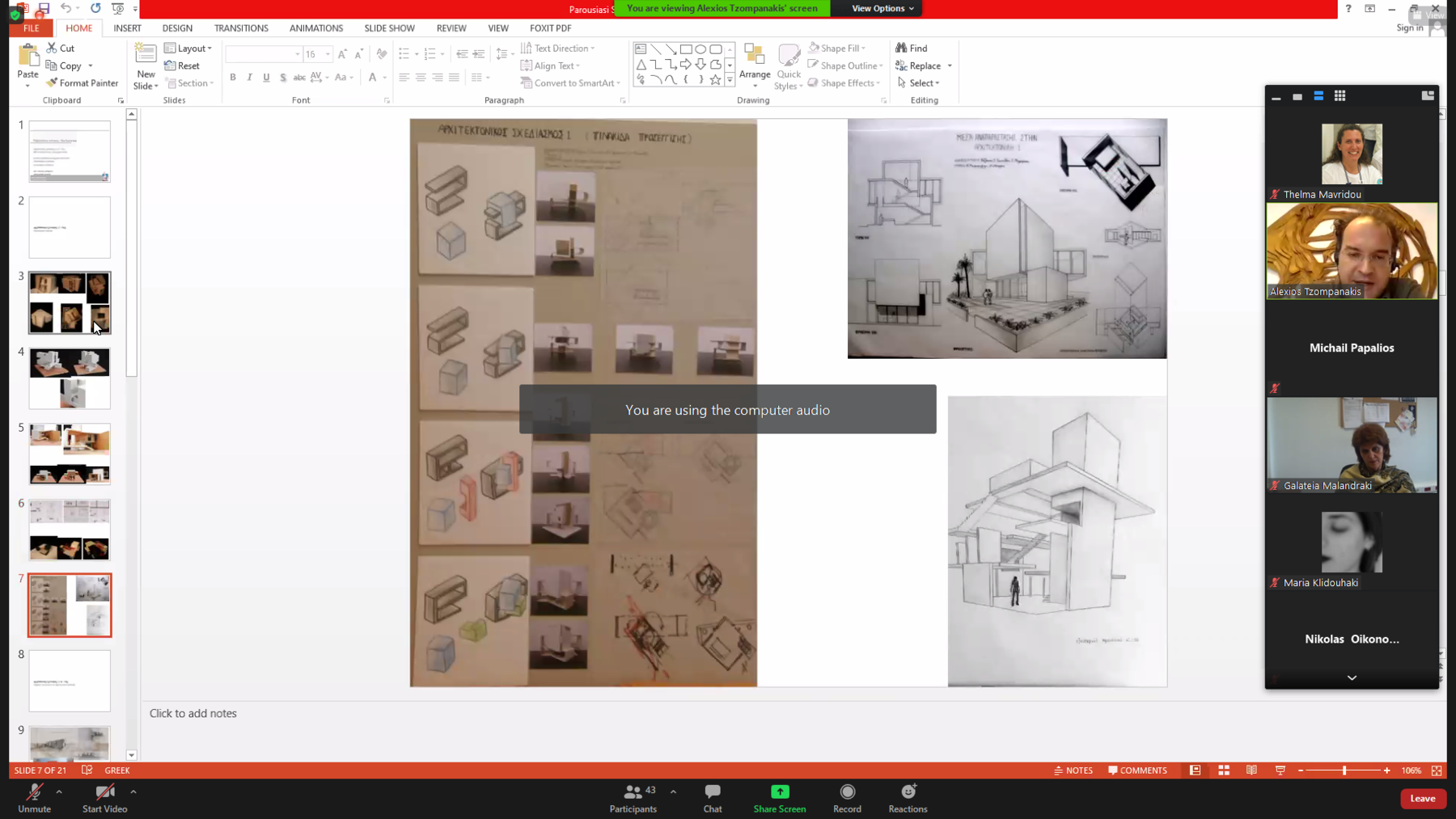Viewport: 1456px width, 819px height.
Task: Select the Format Painter tool
Action: tap(83, 83)
